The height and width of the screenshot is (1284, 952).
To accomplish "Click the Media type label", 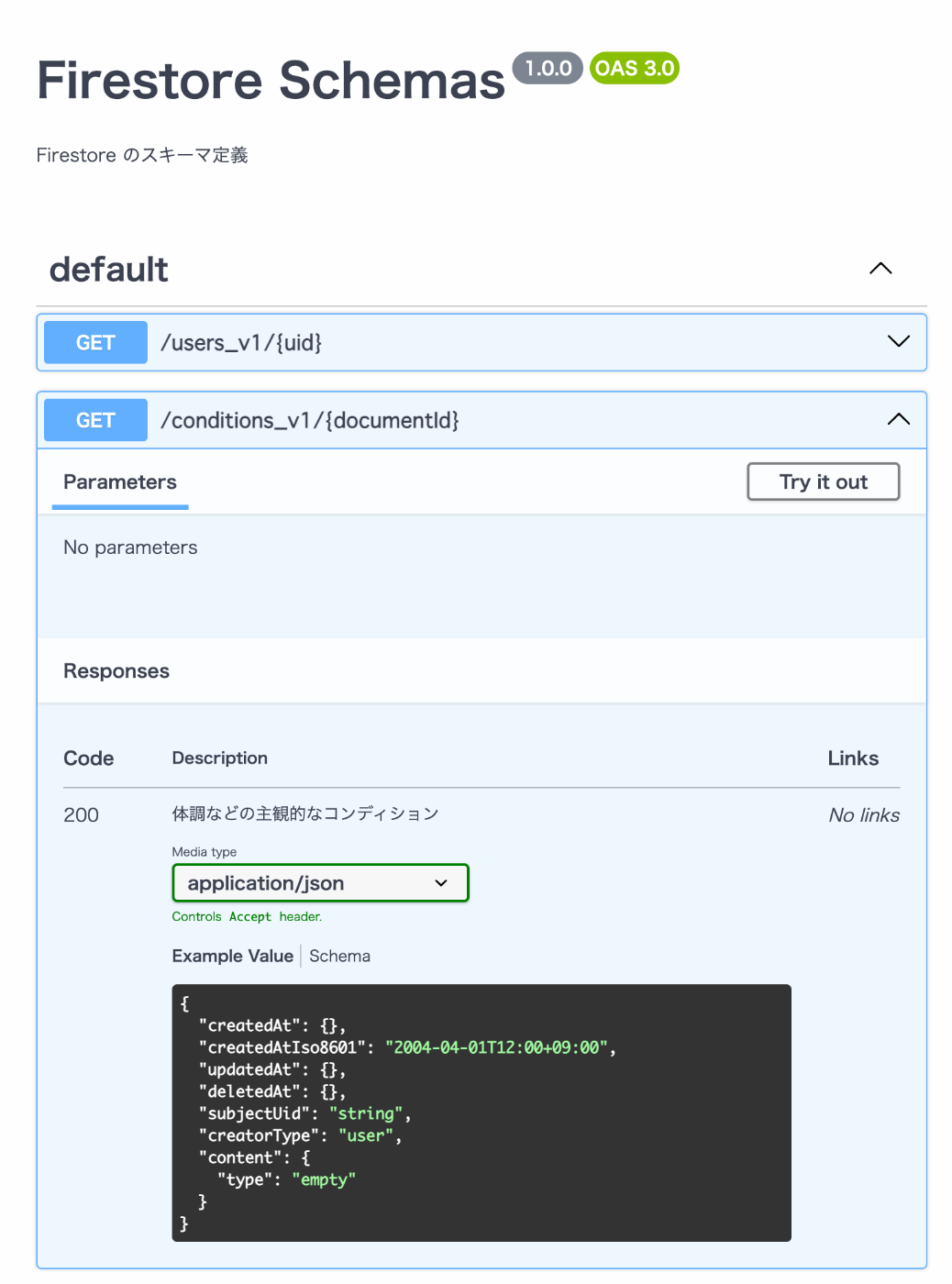I will click(x=205, y=852).
